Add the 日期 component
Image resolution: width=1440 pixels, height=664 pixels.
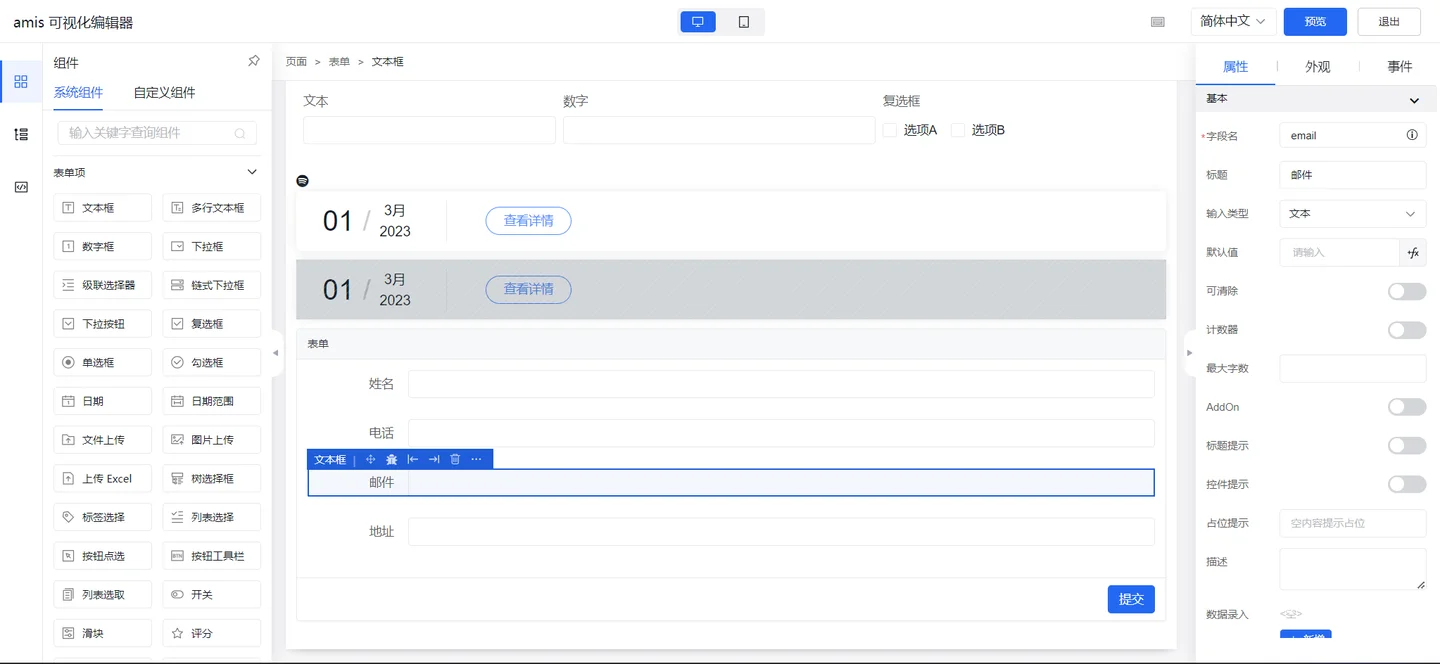point(102,401)
